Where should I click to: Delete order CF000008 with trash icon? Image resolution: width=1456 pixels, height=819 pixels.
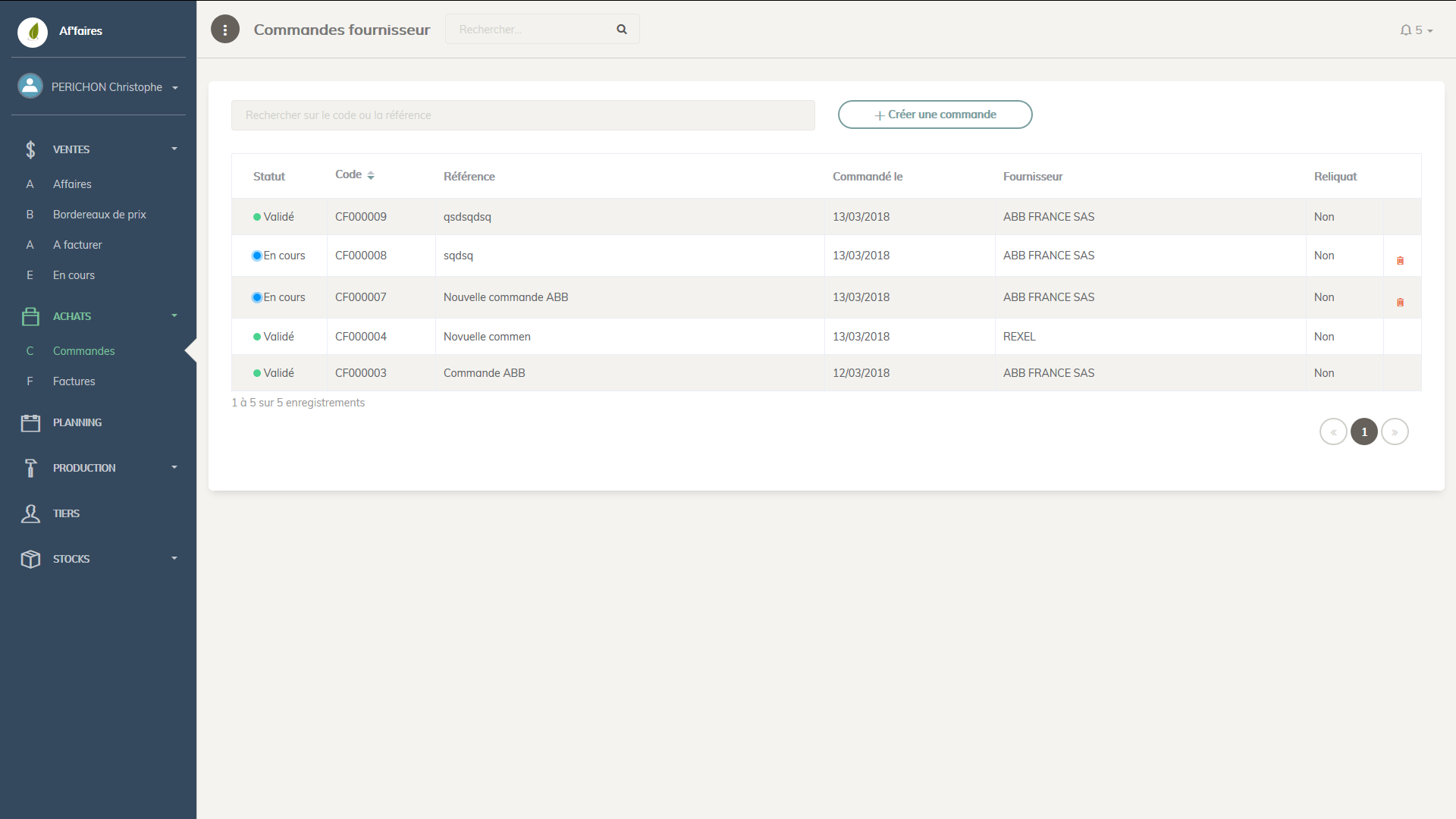[1400, 260]
